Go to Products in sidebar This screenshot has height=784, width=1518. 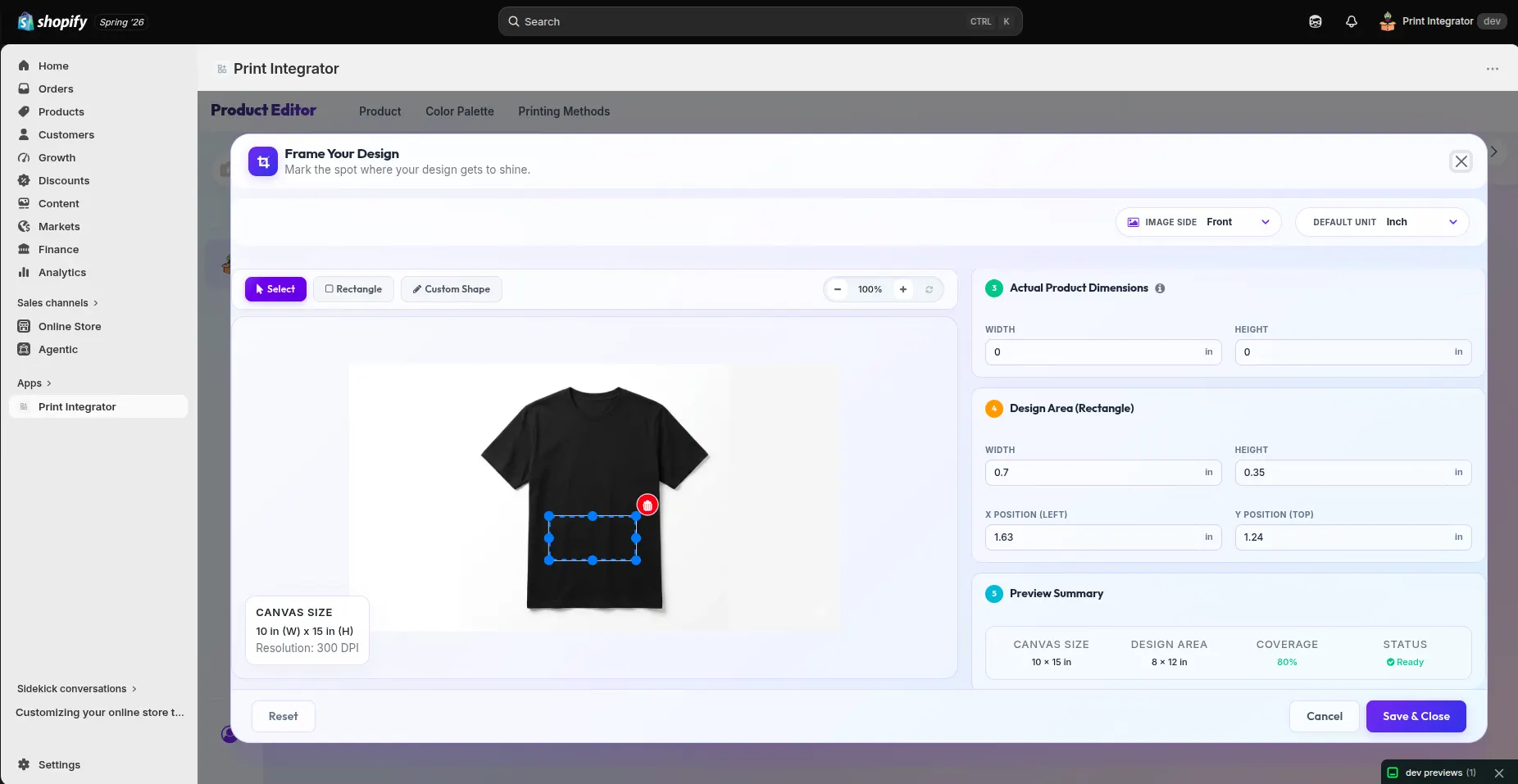tap(61, 111)
